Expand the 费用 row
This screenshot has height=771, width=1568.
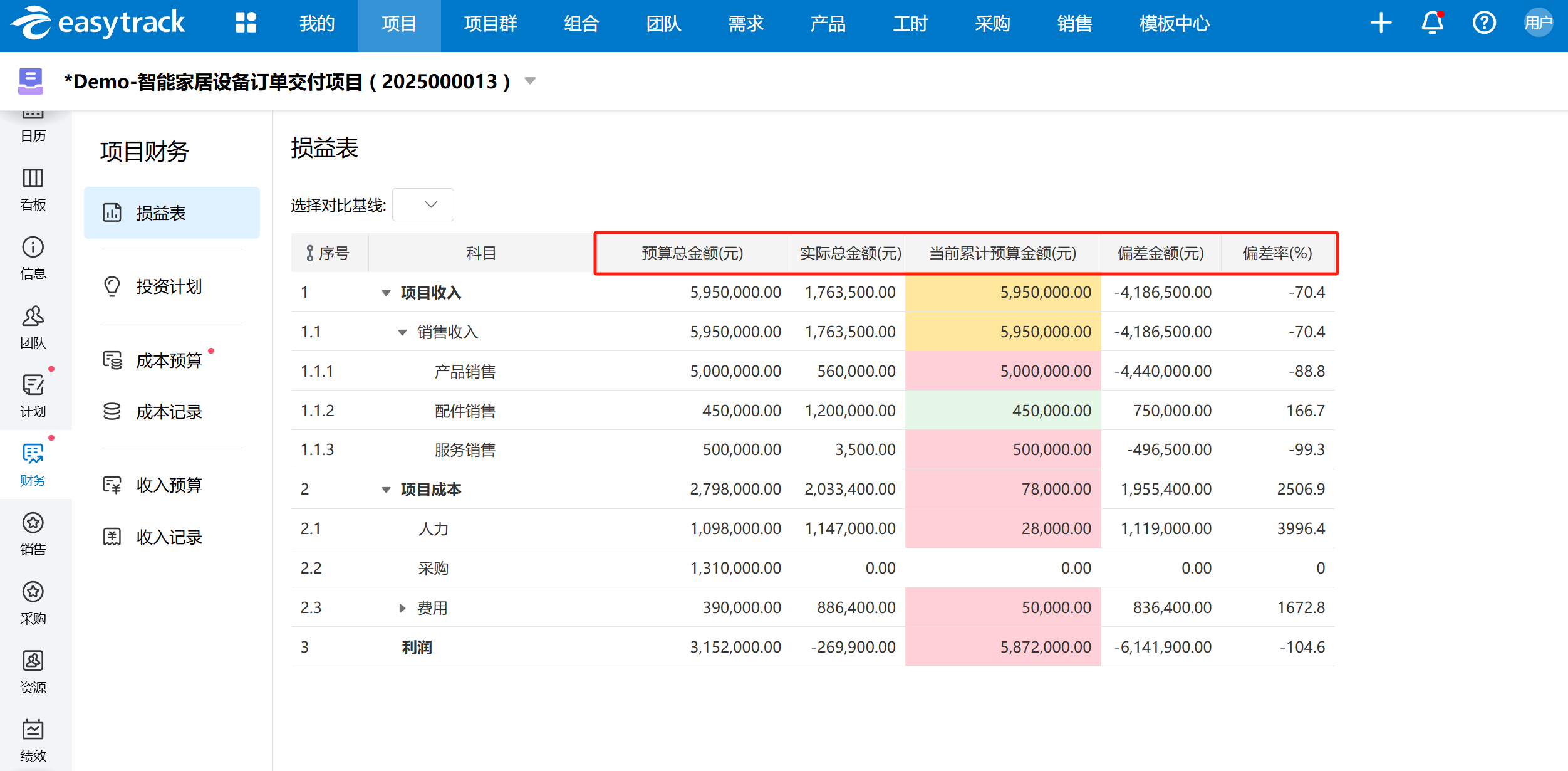click(402, 608)
